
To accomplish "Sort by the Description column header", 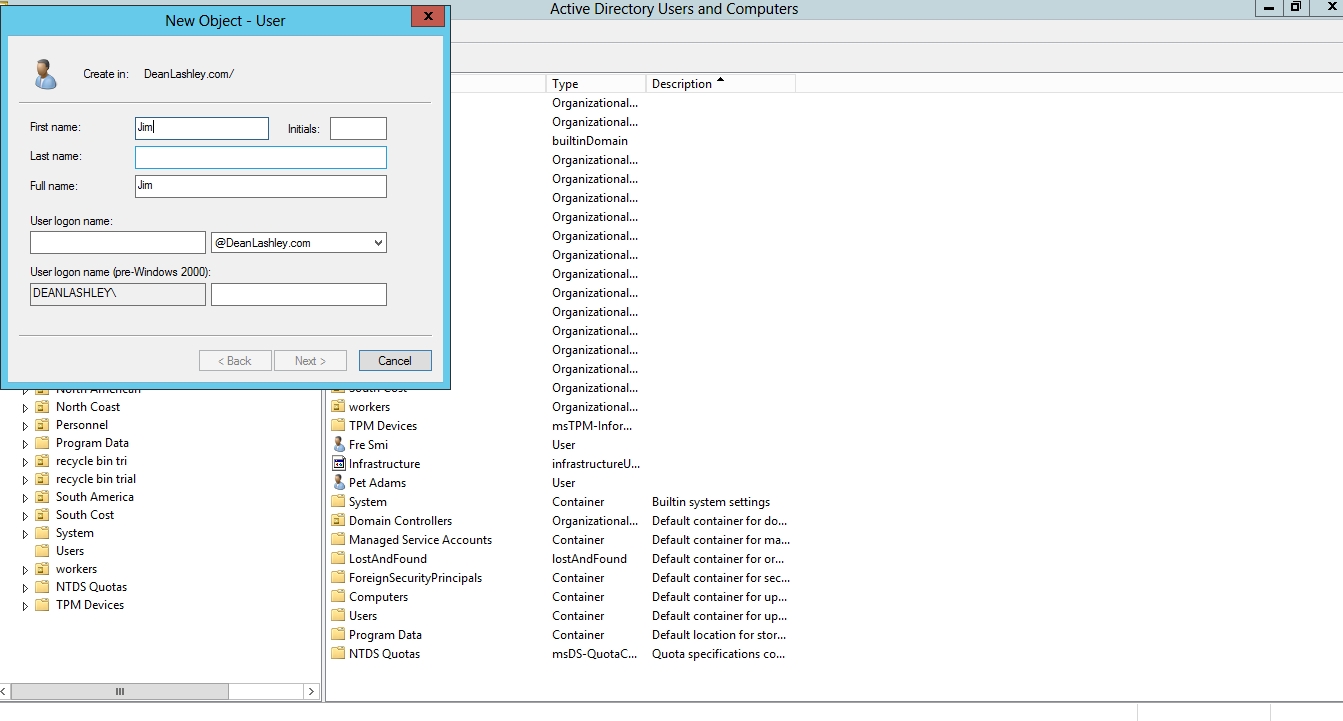I will pos(720,84).
